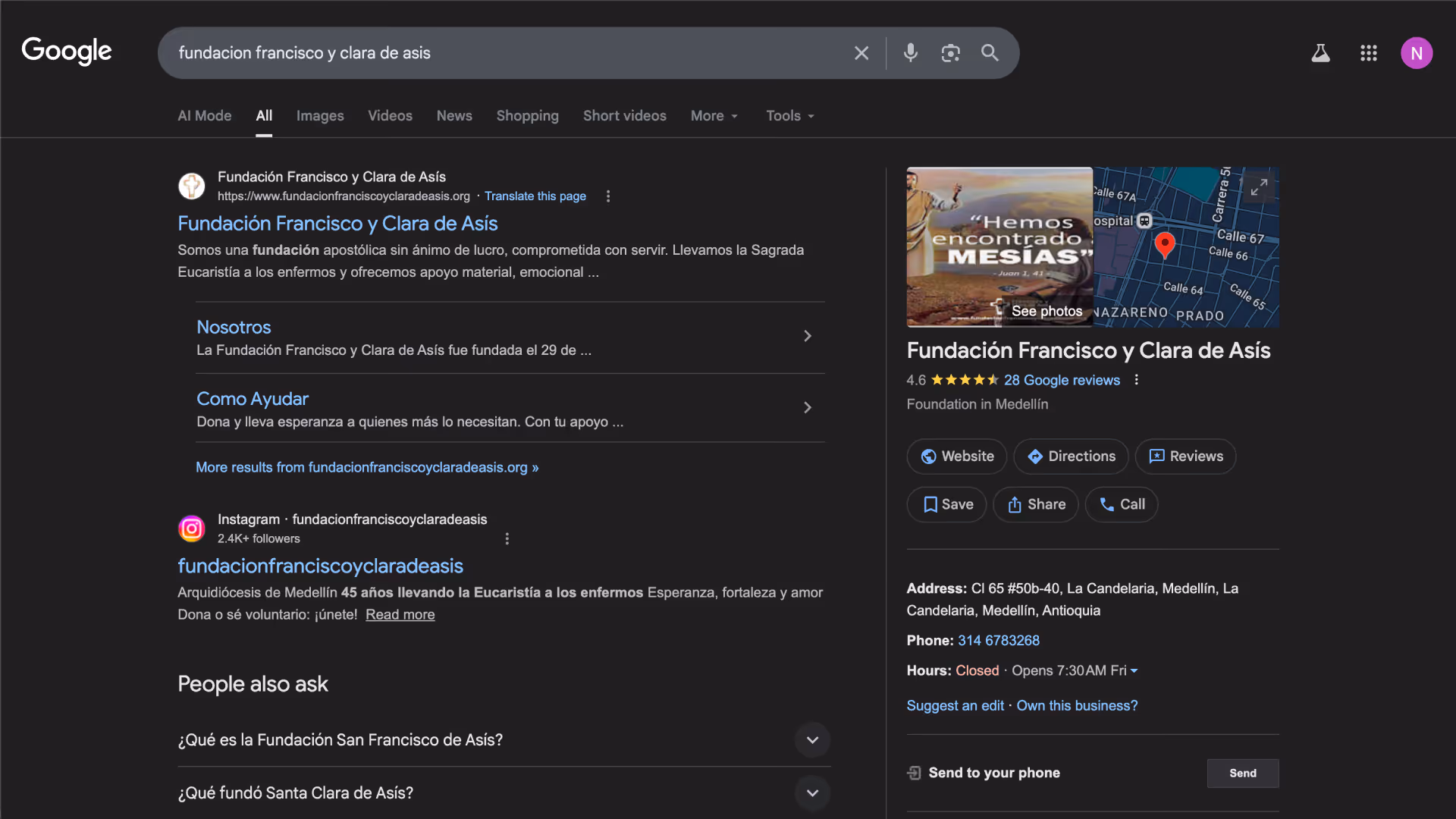Click the Send to your phone button

click(x=1243, y=773)
